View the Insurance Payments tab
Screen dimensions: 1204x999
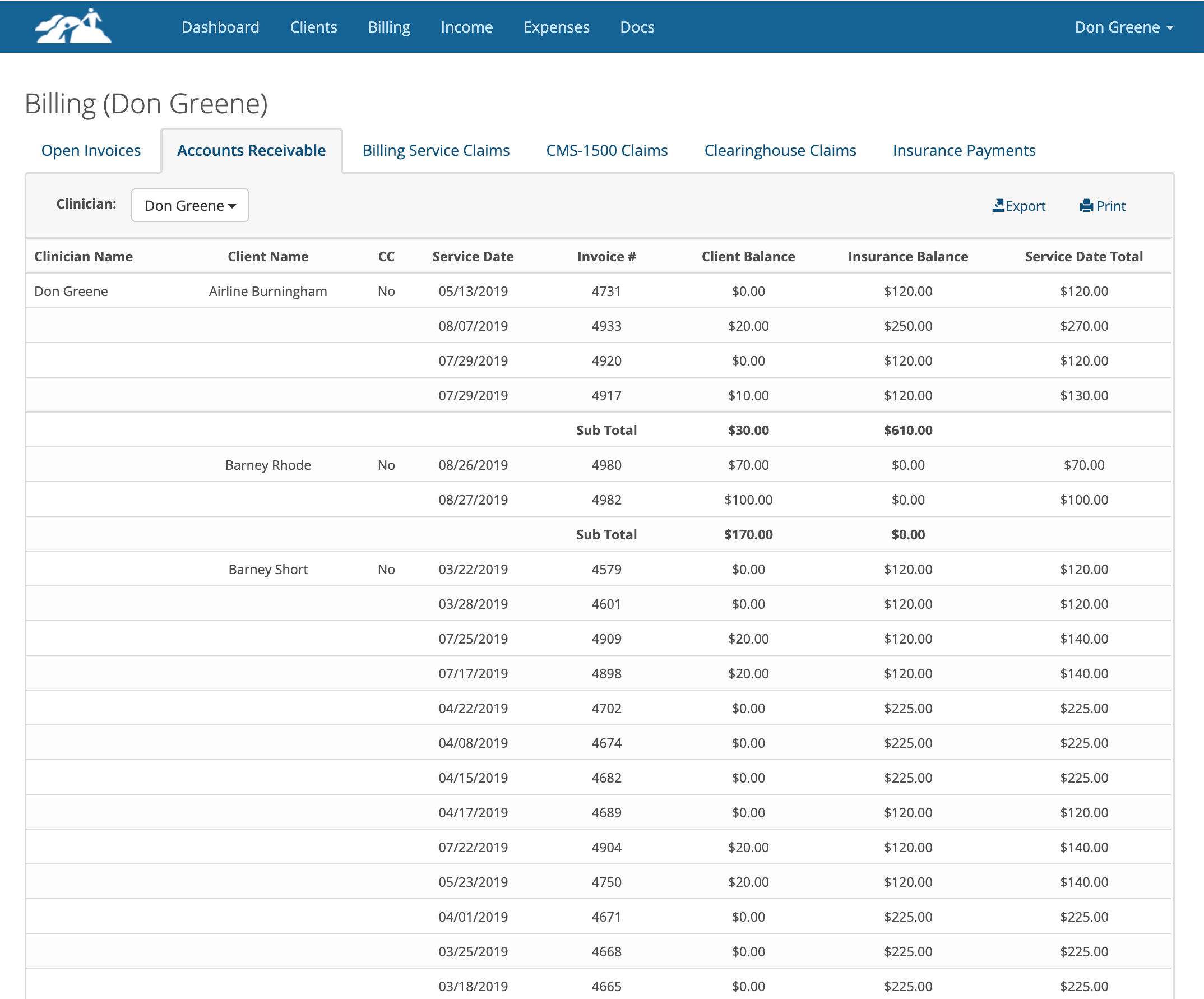[x=963, y=150]
